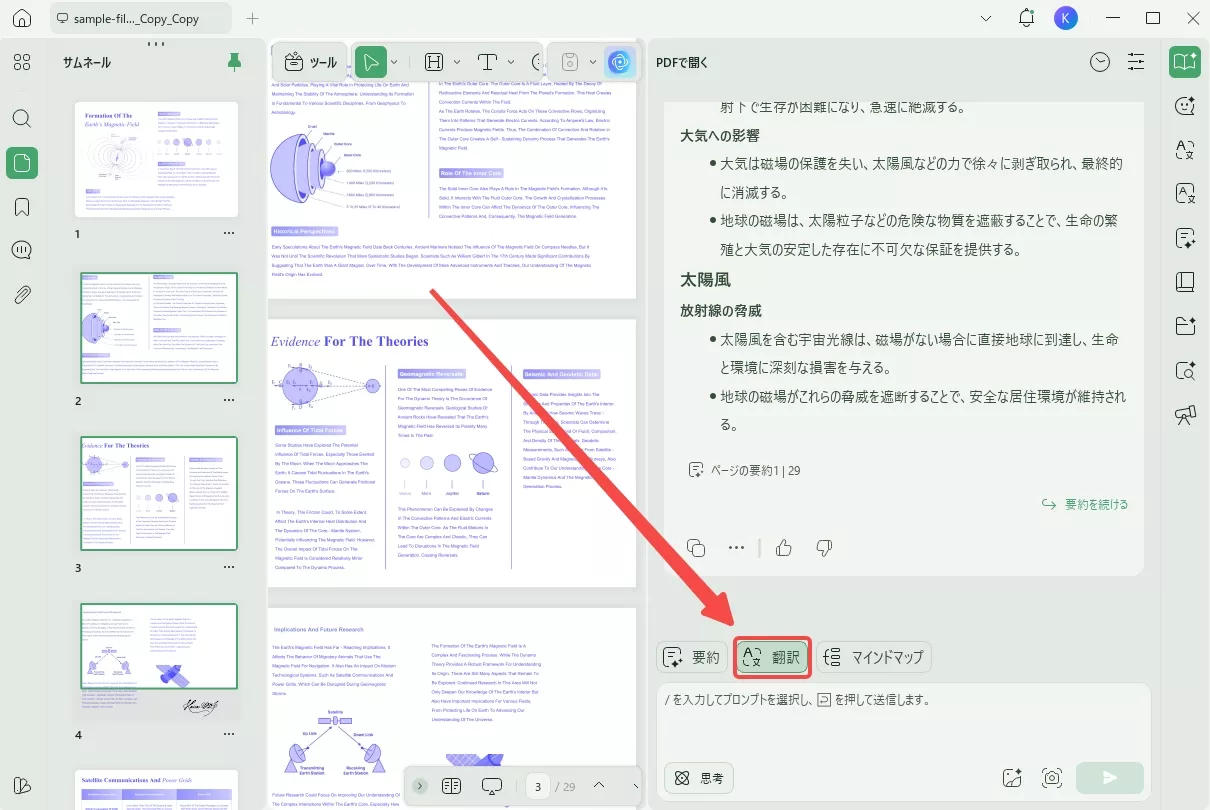
Task: Go to previous page with up arrow
Action: 599,786
